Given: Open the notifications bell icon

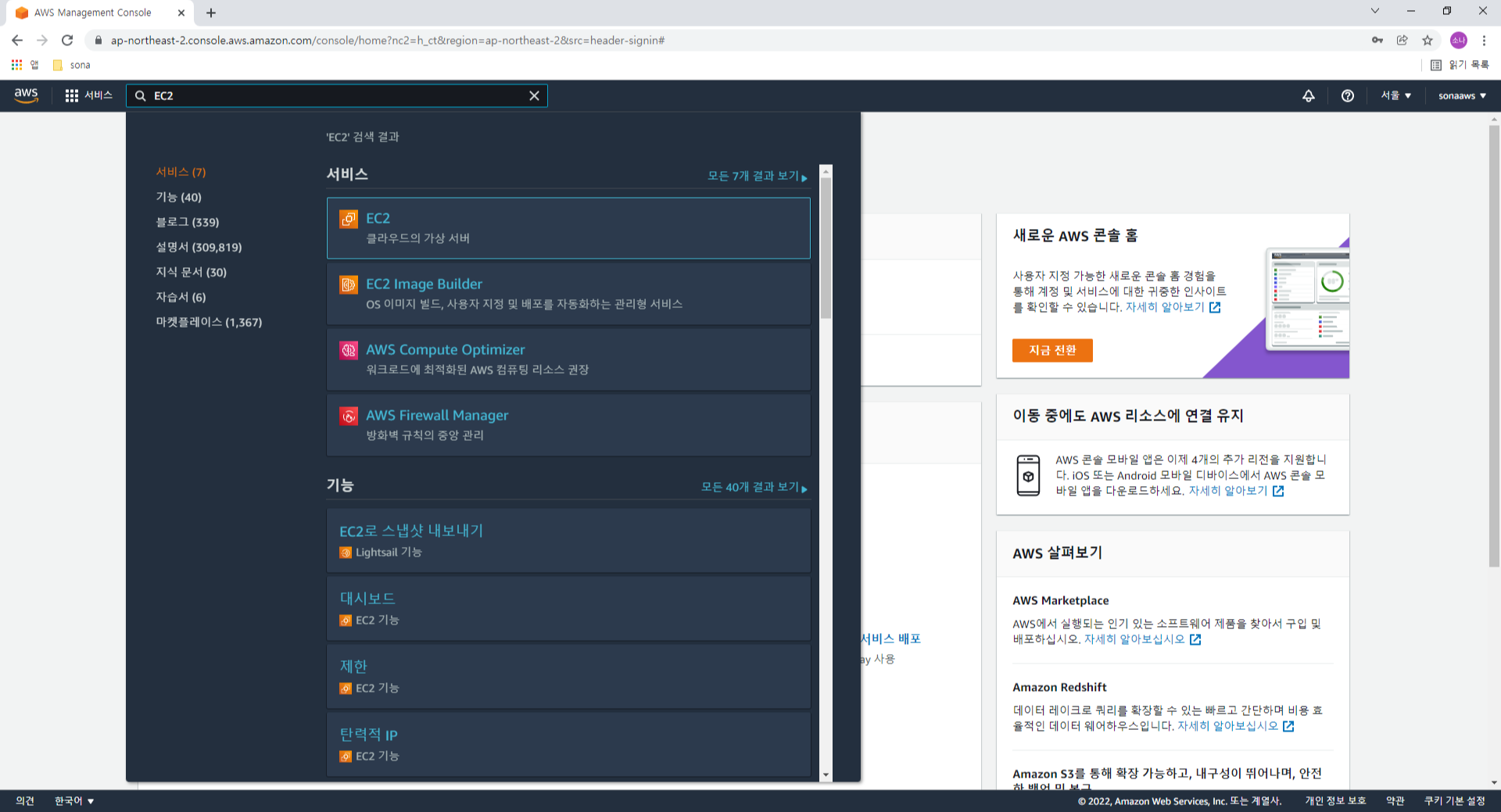Looking at the screenshot, I should pyautogui.click(x=1308, y=96).
